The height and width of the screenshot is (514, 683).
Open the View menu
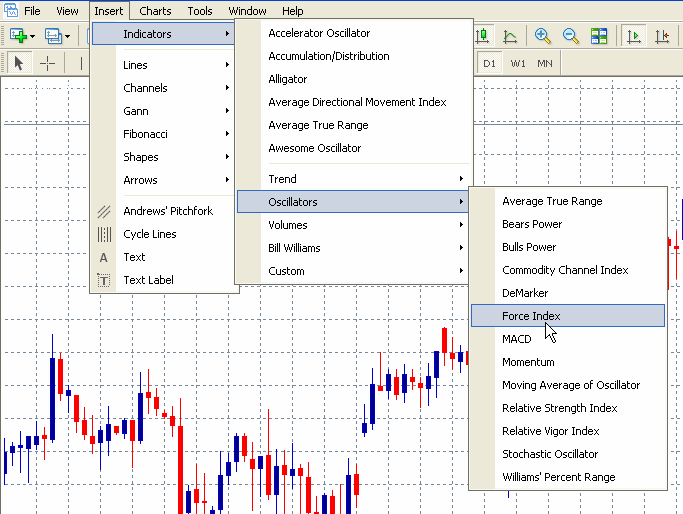(x=67, y=10)
